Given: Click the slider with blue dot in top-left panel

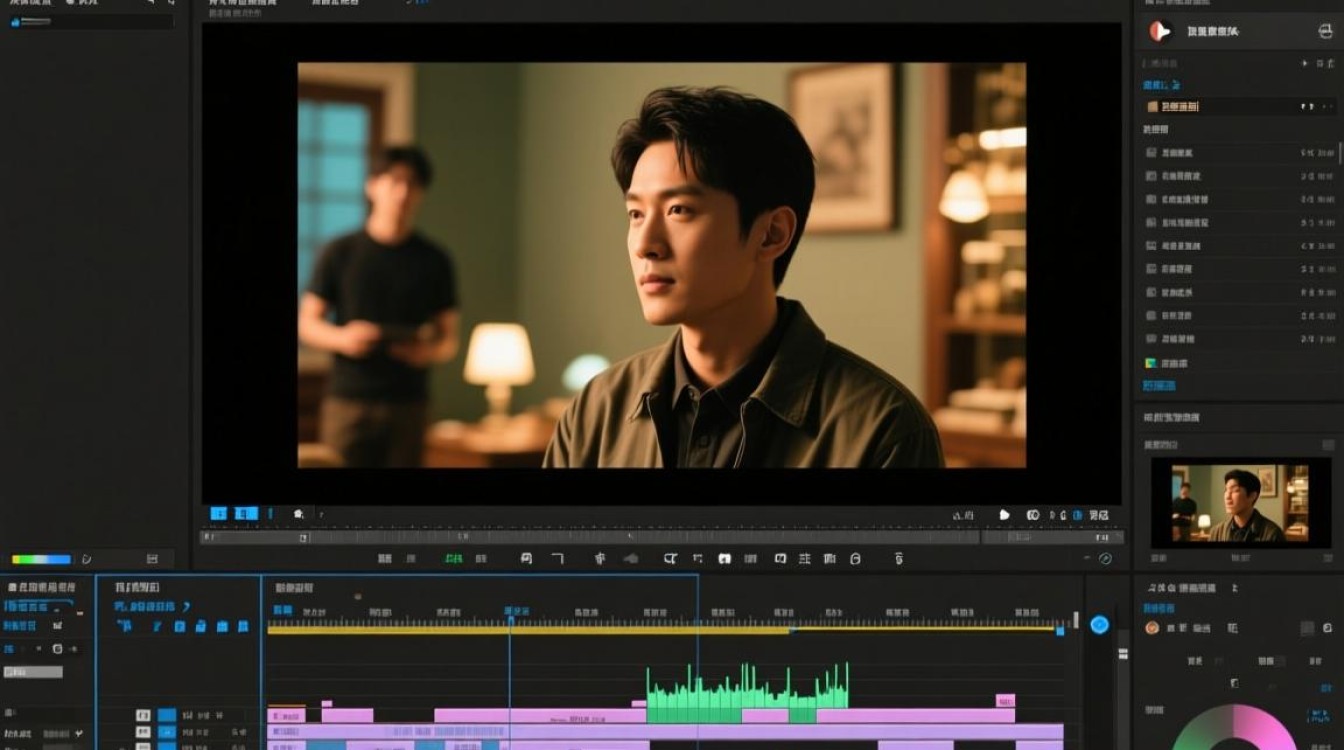Looking at the screenshot, I should [30, 22].
